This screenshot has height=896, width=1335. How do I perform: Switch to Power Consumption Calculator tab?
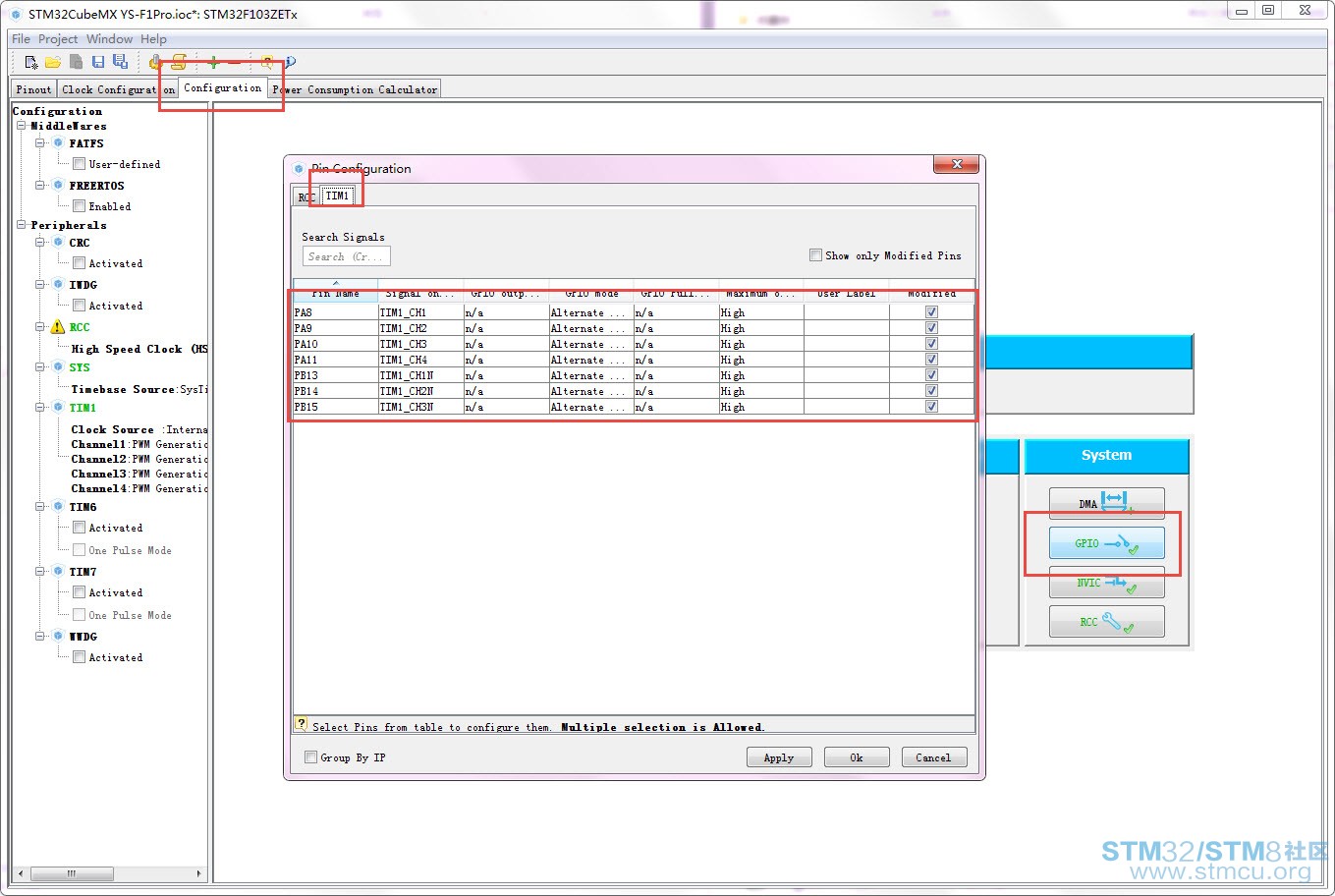click(355, 89)
